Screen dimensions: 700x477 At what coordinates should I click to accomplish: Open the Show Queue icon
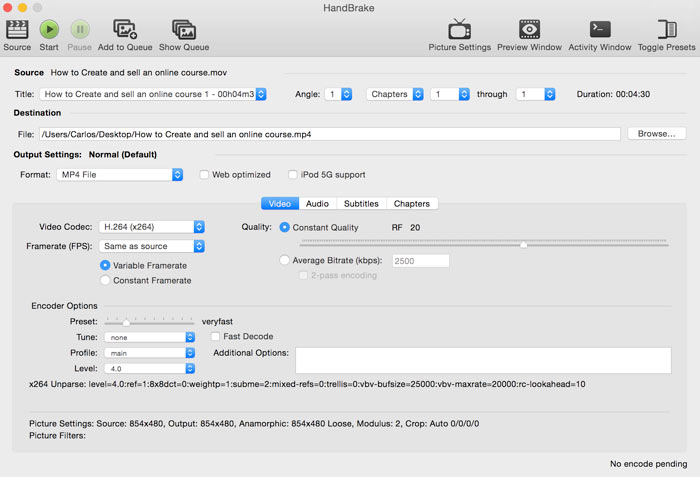184,30
